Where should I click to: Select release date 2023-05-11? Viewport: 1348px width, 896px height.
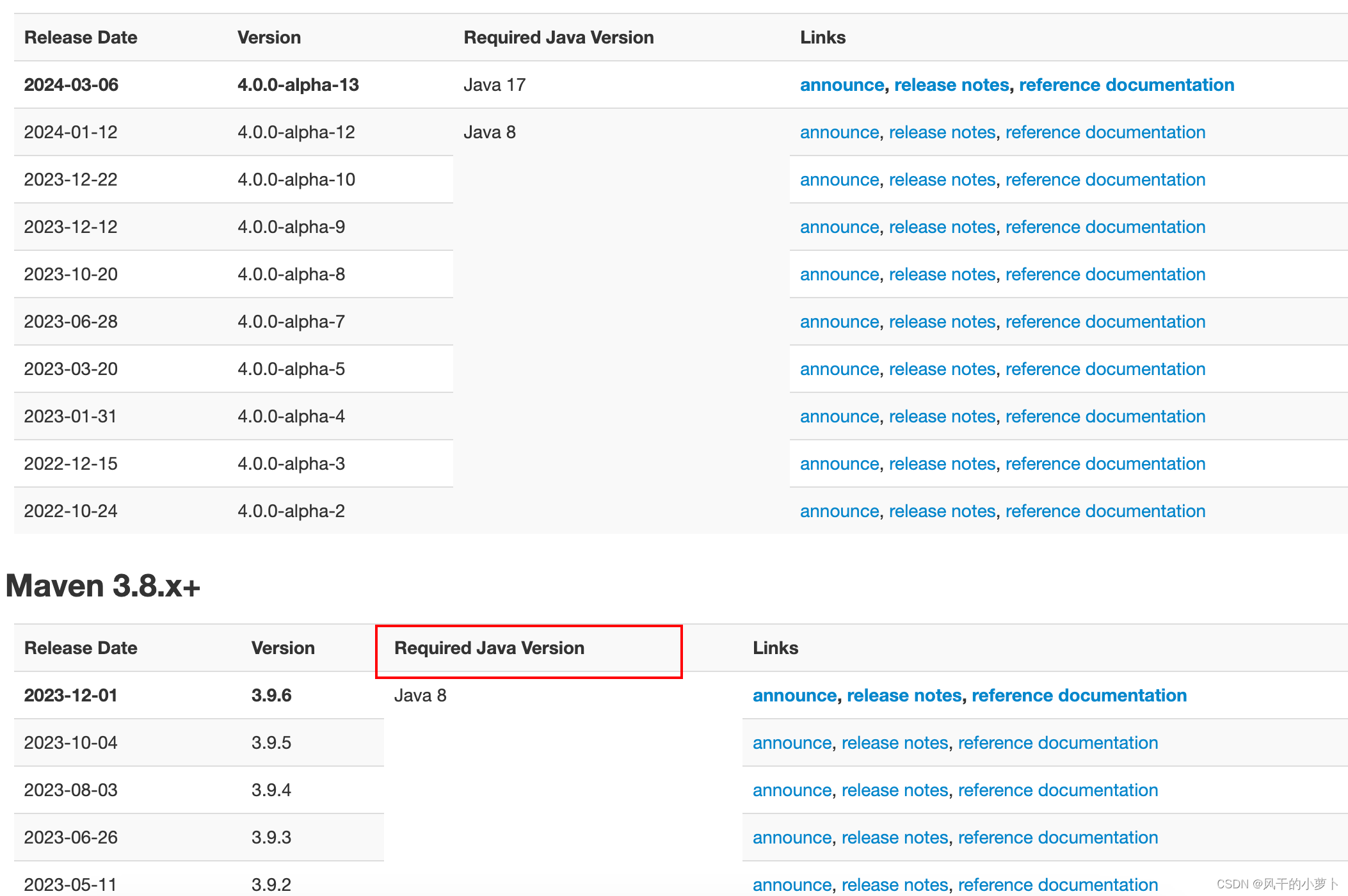point(71,884)
